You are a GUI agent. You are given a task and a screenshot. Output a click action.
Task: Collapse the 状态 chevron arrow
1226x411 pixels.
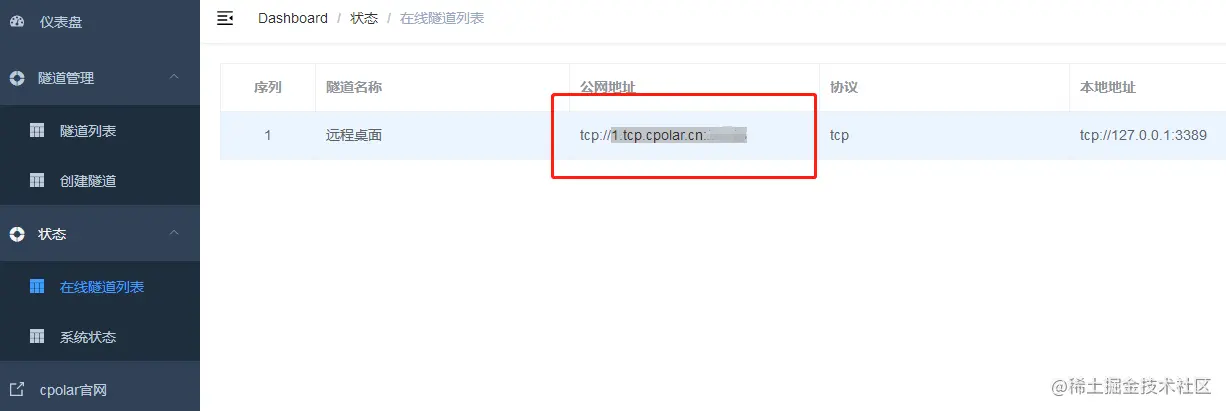(x=174, y=233)
